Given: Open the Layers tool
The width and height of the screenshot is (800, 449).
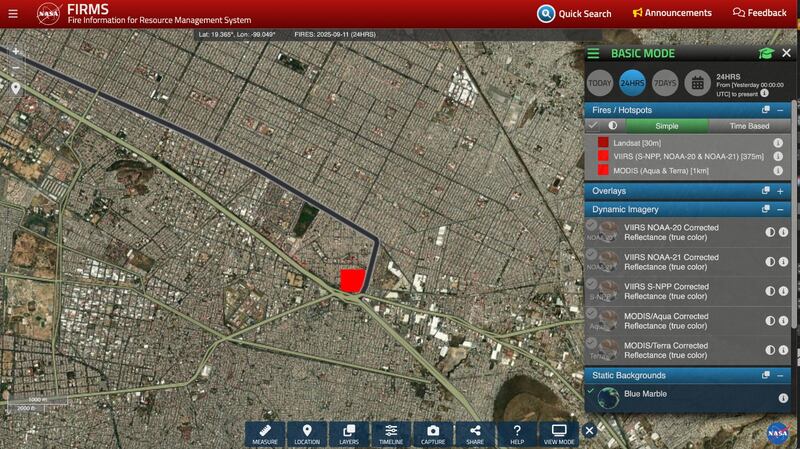Looking at the screenshot, I should pos(349,435).
